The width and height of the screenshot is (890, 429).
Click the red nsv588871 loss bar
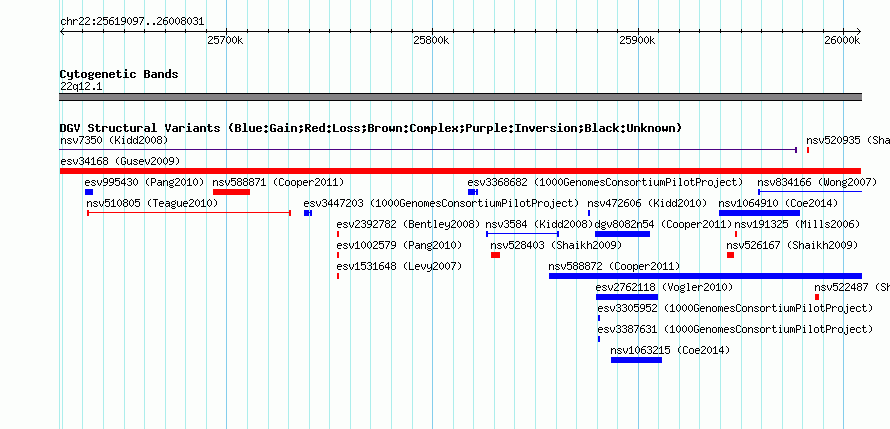click(x=231, y=192)
